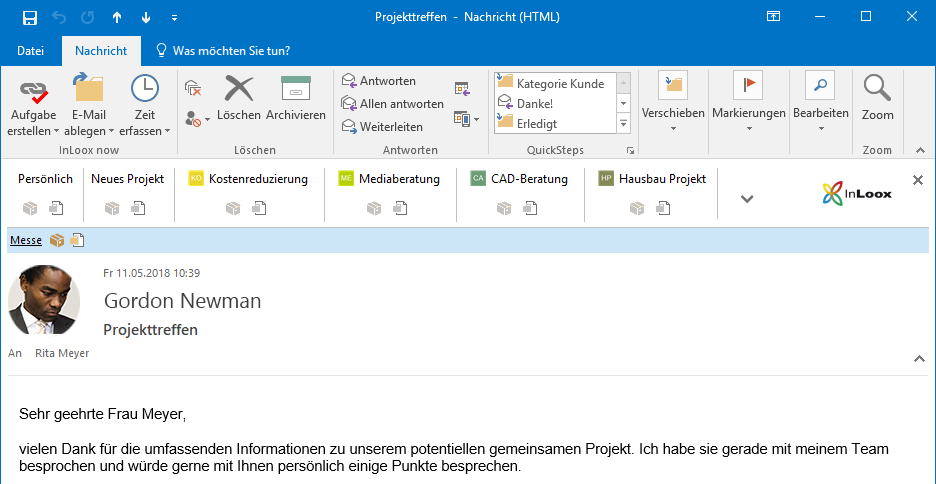This screenshot has height=484, width=936.
Task: Click the Neues Projekt label
Action: click(x=127, y=178)
